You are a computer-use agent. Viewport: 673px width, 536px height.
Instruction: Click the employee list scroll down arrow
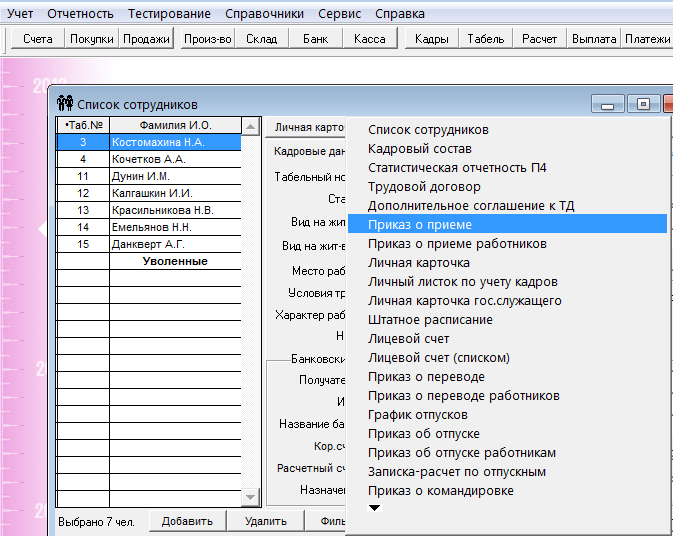[x=251, y=497]
